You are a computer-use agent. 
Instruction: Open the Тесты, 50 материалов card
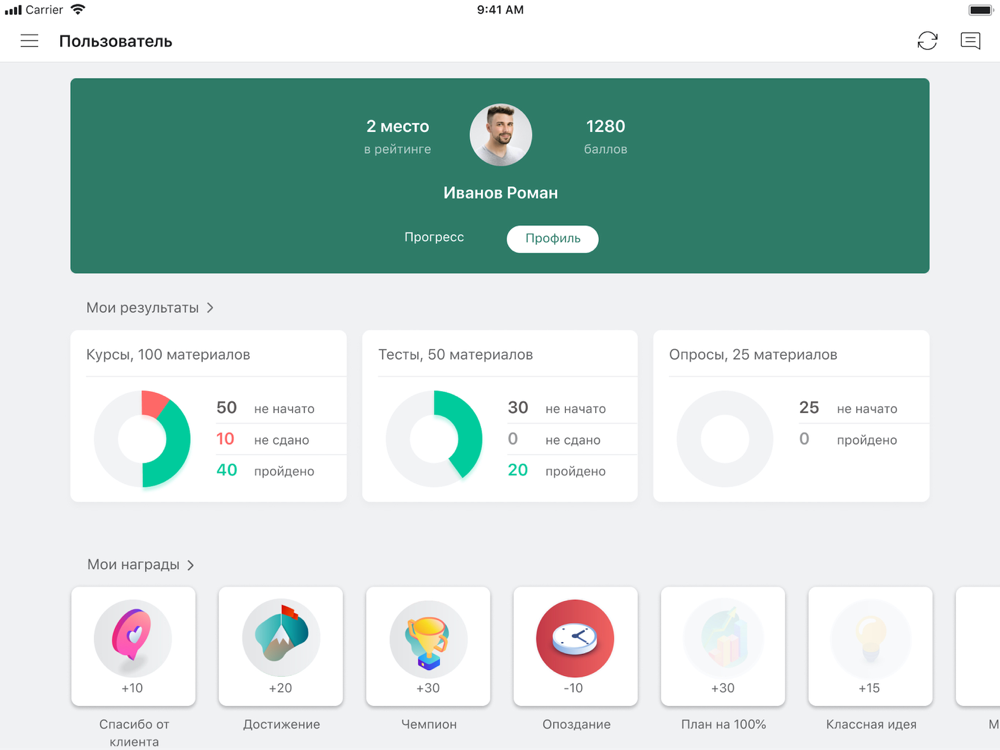[x=500, y=416]
